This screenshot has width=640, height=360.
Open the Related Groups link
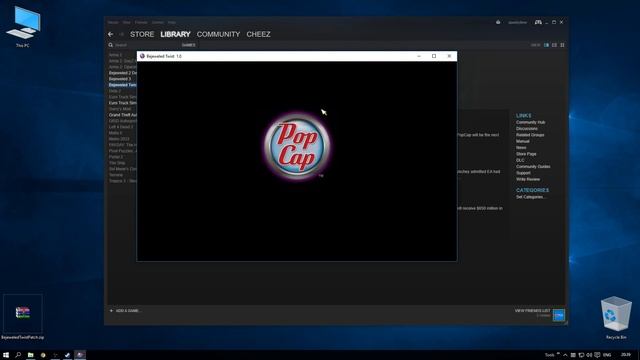click(530, 135)
